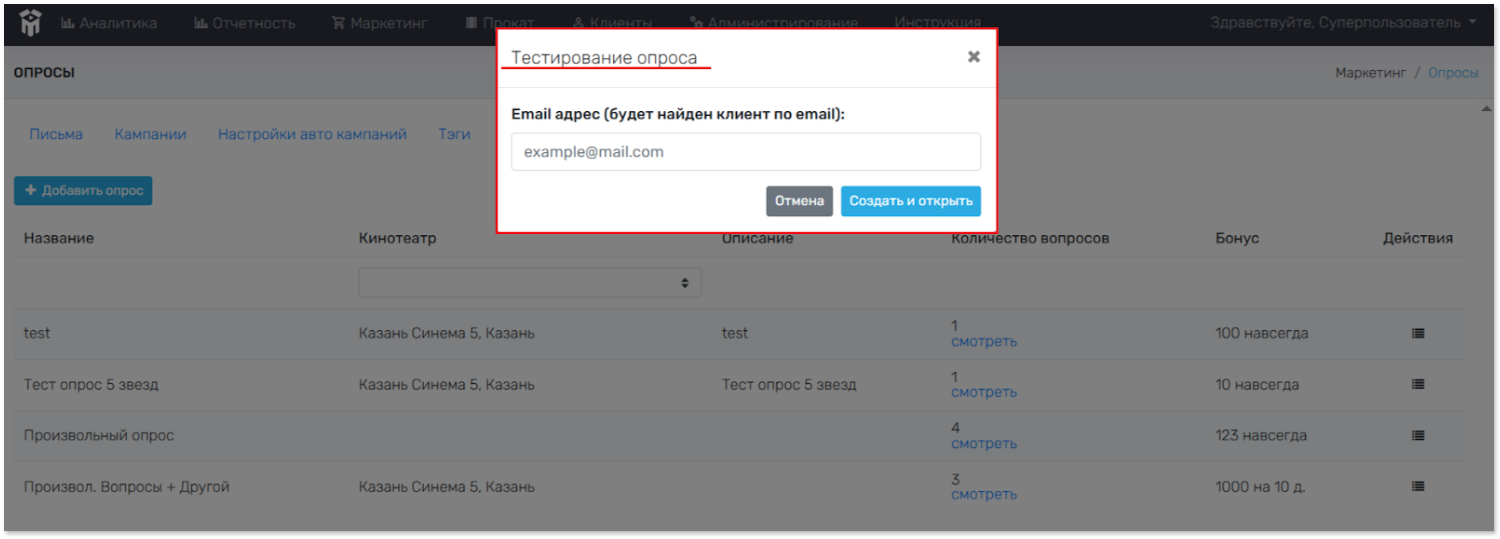Open the Аналитика menu
This screenshot has height=539, width=1500.
click(x=109, y=23)
